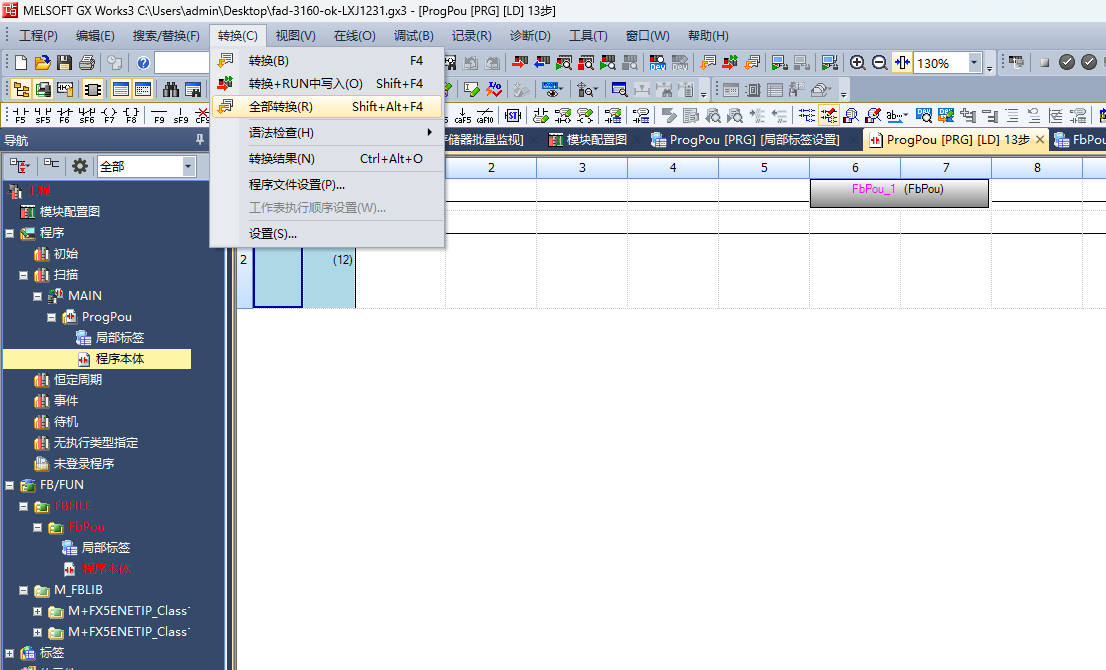Toggle fit-to-width zoom button
The height and width of the screenshot is (670, 1106).
pos(902,63)
